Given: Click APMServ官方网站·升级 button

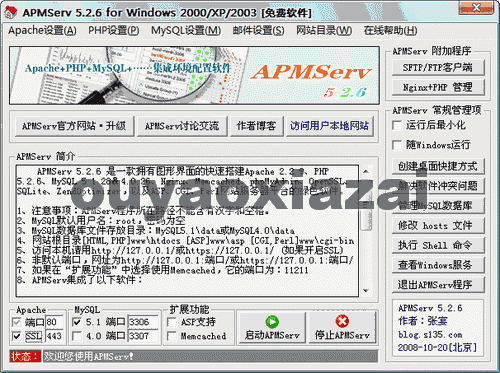Looking at the screenshot, I should 74,126.
